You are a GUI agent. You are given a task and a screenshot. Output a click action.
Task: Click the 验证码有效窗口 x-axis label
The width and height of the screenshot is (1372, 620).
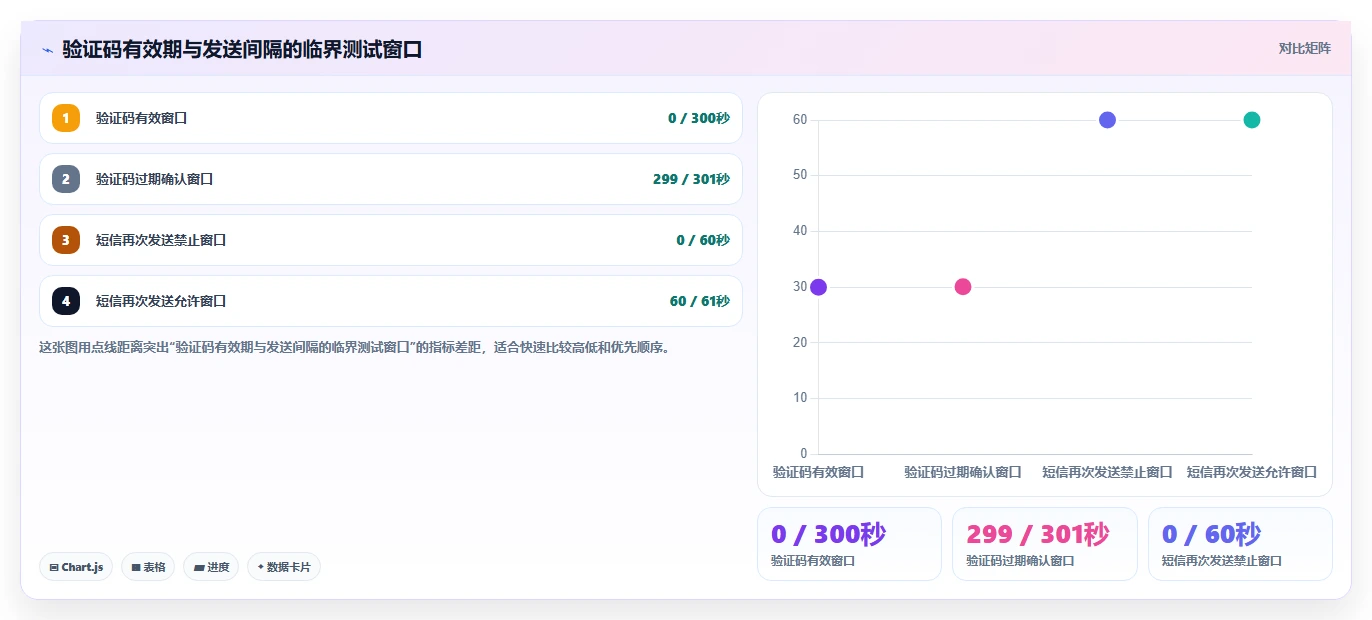click(x=818, y=472)
